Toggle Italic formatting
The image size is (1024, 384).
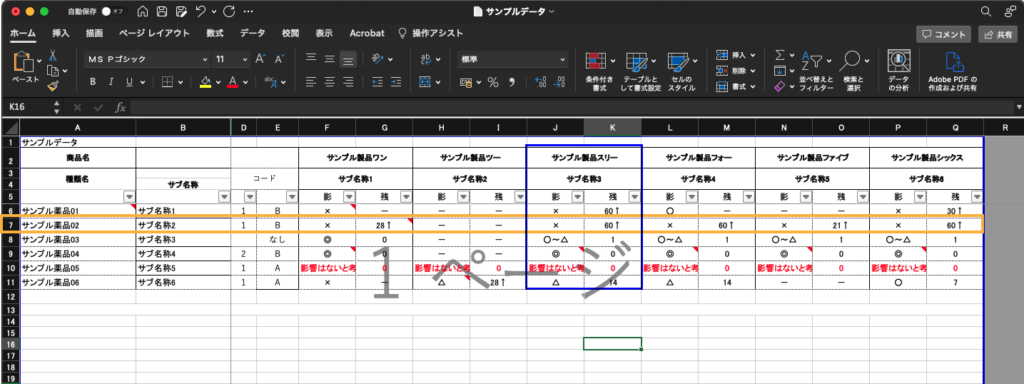[112, 82]
